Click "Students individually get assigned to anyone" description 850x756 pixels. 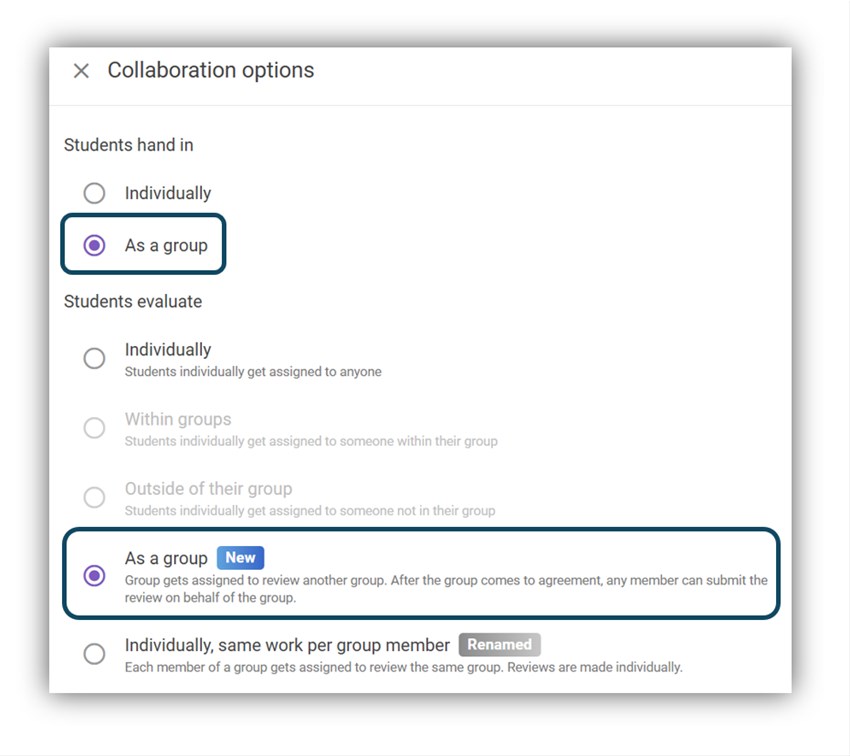pyautogui.click(x=253, y=372)
